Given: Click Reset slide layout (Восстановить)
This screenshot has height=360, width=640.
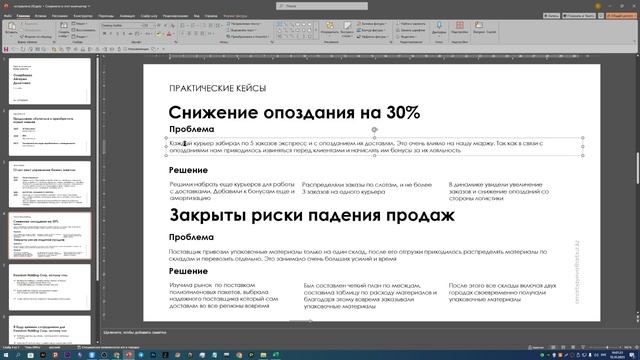Looking at the screenshot, I should [x=84, y=30].
